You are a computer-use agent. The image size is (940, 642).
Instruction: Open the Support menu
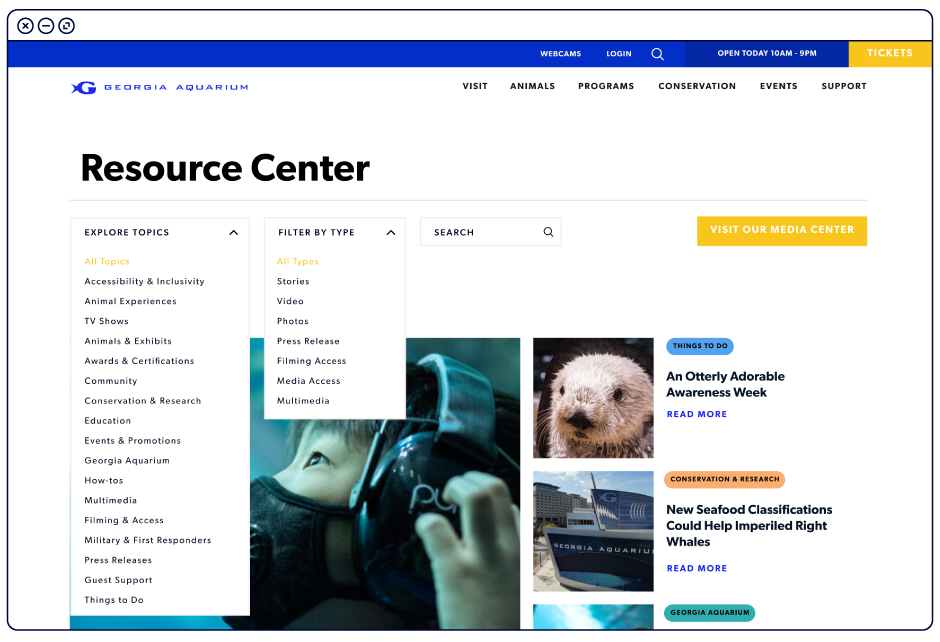point(844,86)
